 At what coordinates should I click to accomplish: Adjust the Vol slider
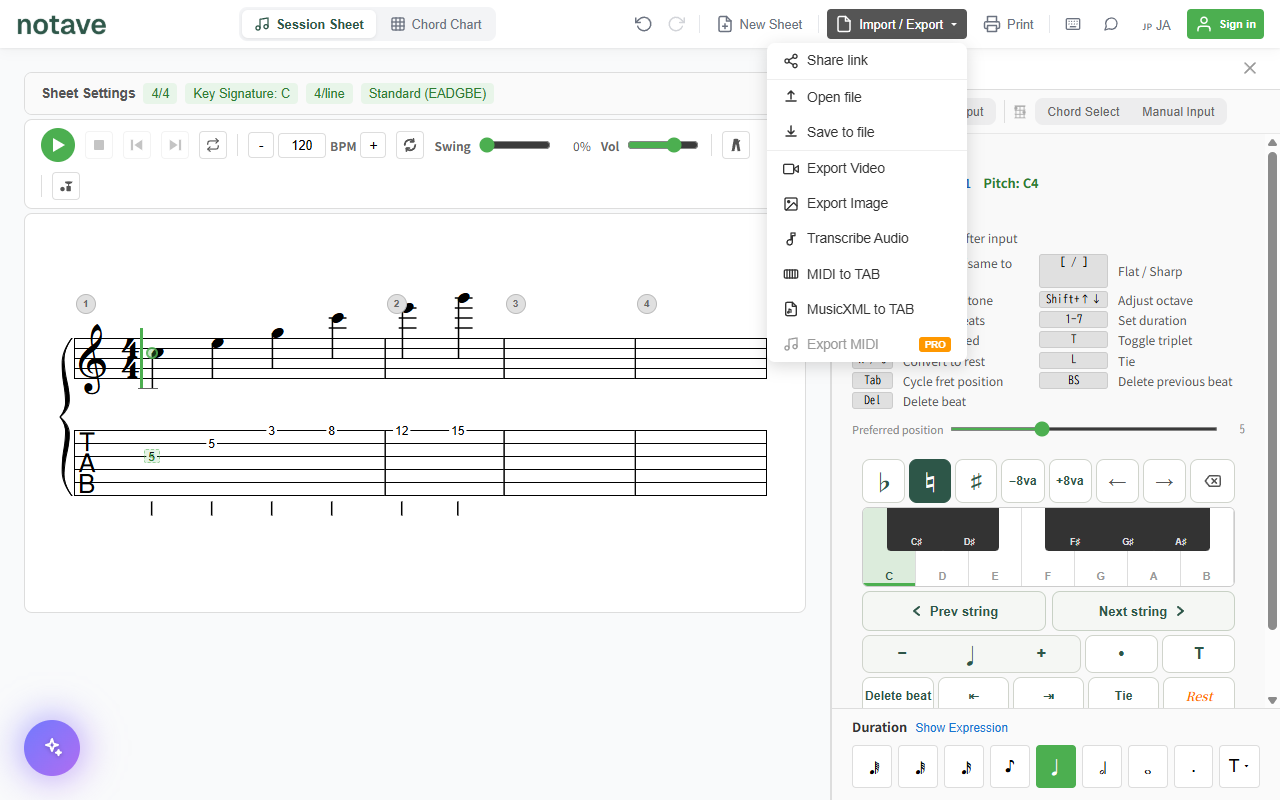[663, 145]
